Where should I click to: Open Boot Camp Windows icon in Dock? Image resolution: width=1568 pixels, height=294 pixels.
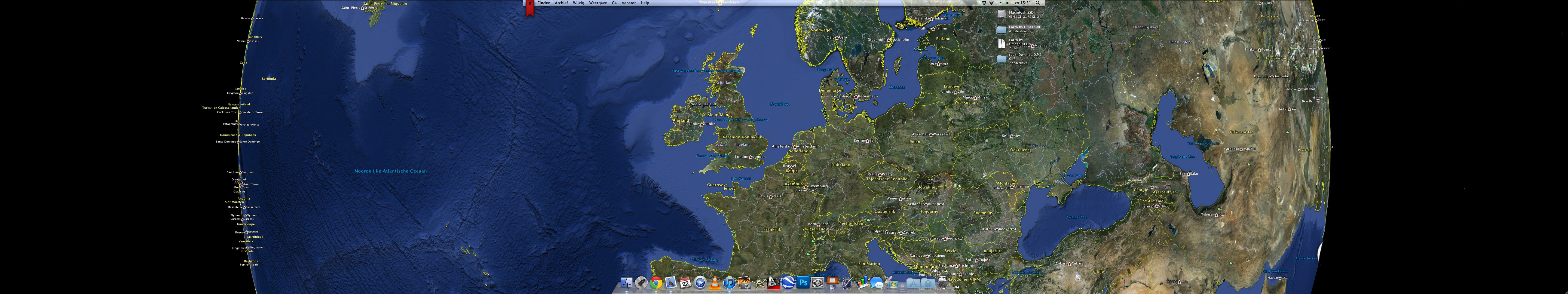click(x=892, y=283)
